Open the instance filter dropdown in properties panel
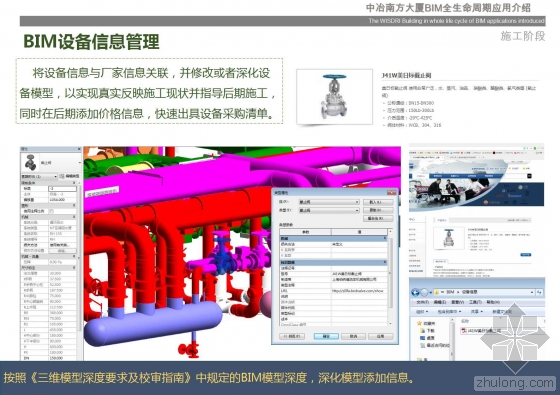Screen dimensions: 560x395 (39, 176)
